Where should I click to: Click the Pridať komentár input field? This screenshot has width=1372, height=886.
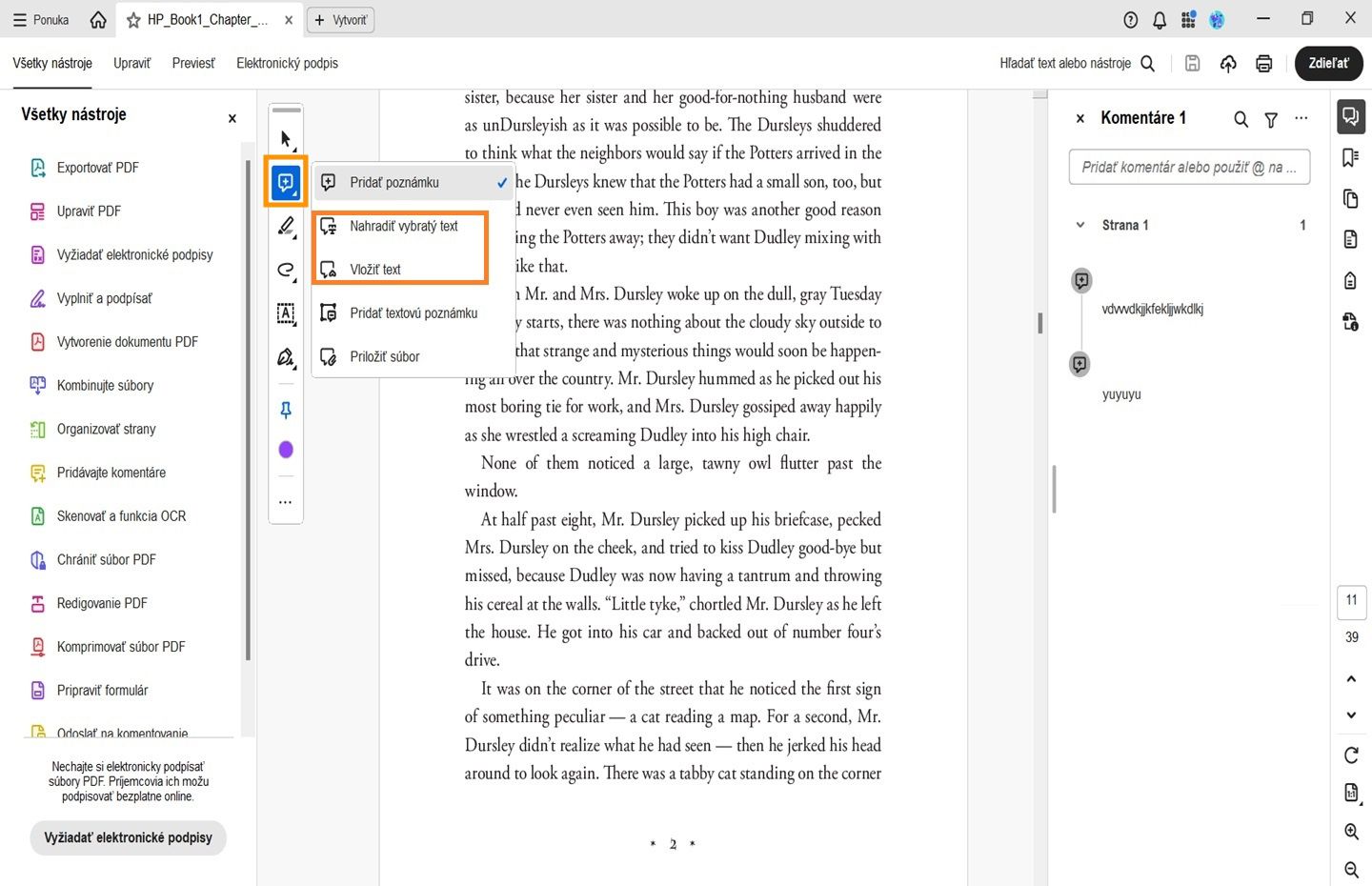point(1189,167)
